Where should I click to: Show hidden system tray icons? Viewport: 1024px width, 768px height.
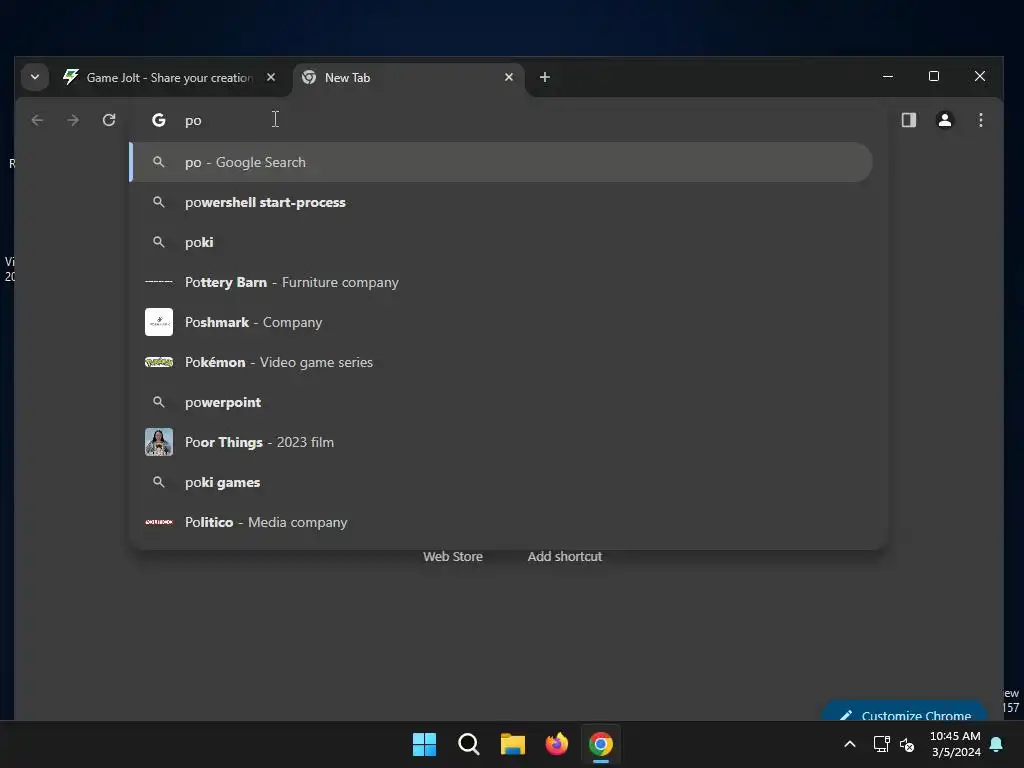pos(850,744)
